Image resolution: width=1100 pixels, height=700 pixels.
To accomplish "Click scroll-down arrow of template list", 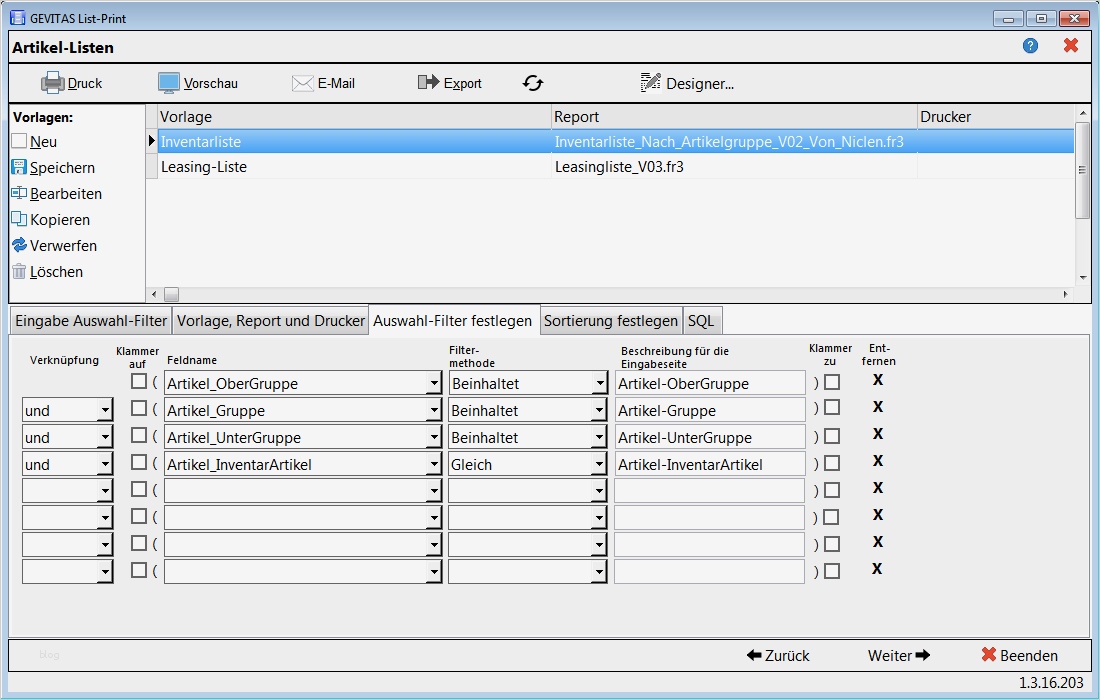I will [1082, 278].
